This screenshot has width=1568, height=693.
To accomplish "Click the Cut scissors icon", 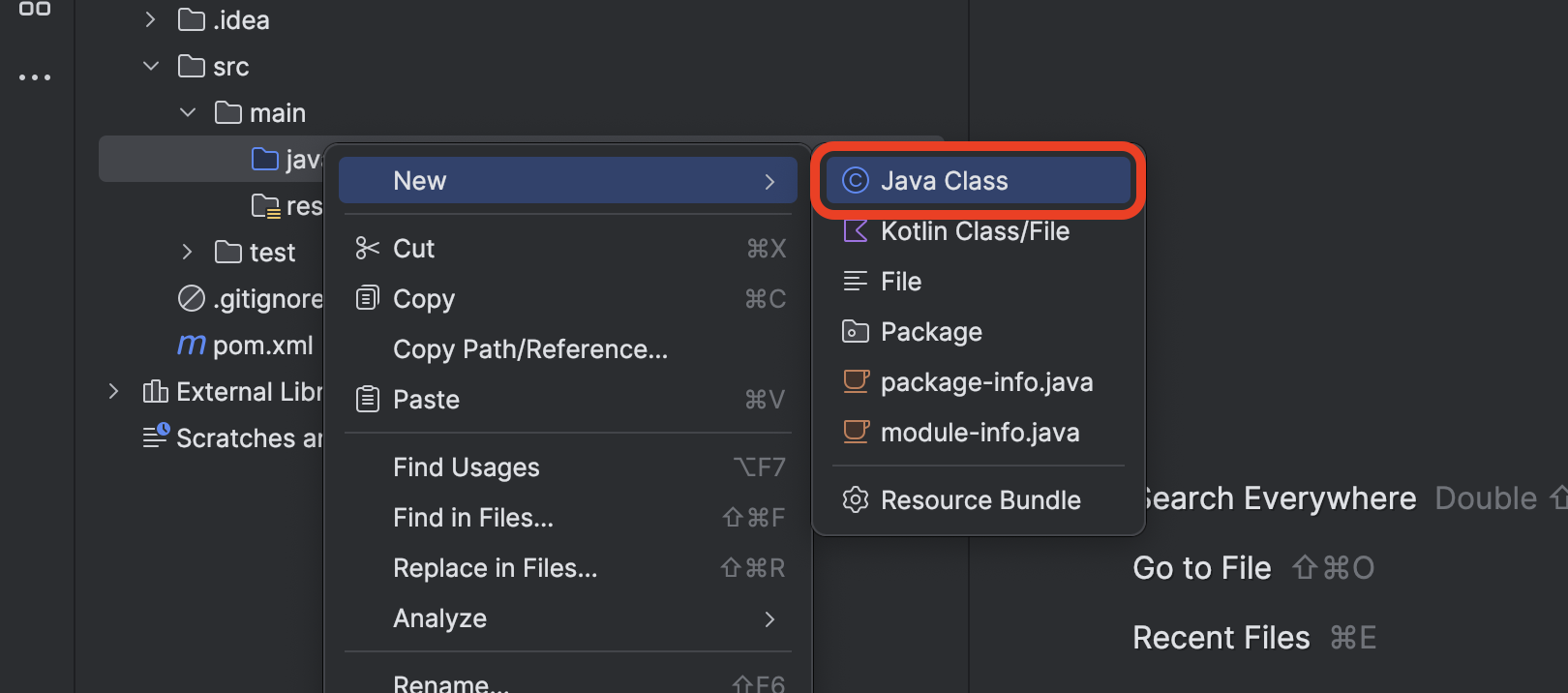I will point(366,248).
